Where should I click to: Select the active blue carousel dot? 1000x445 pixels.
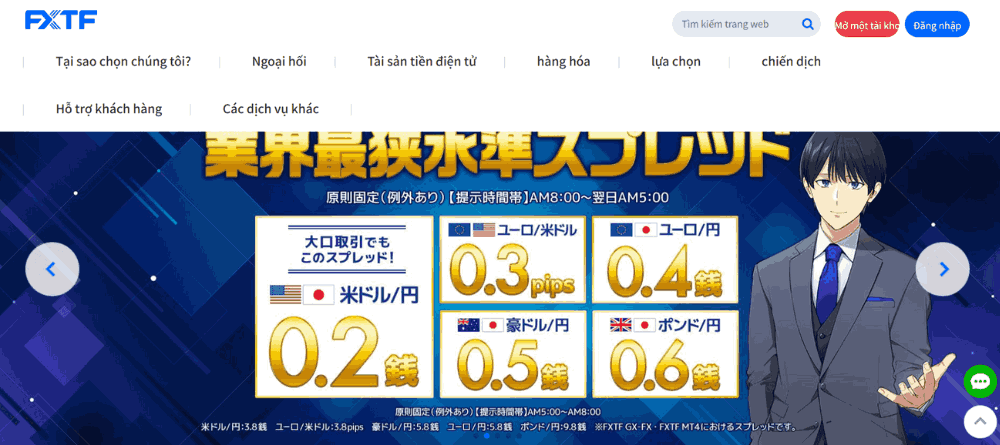point(486,436)
